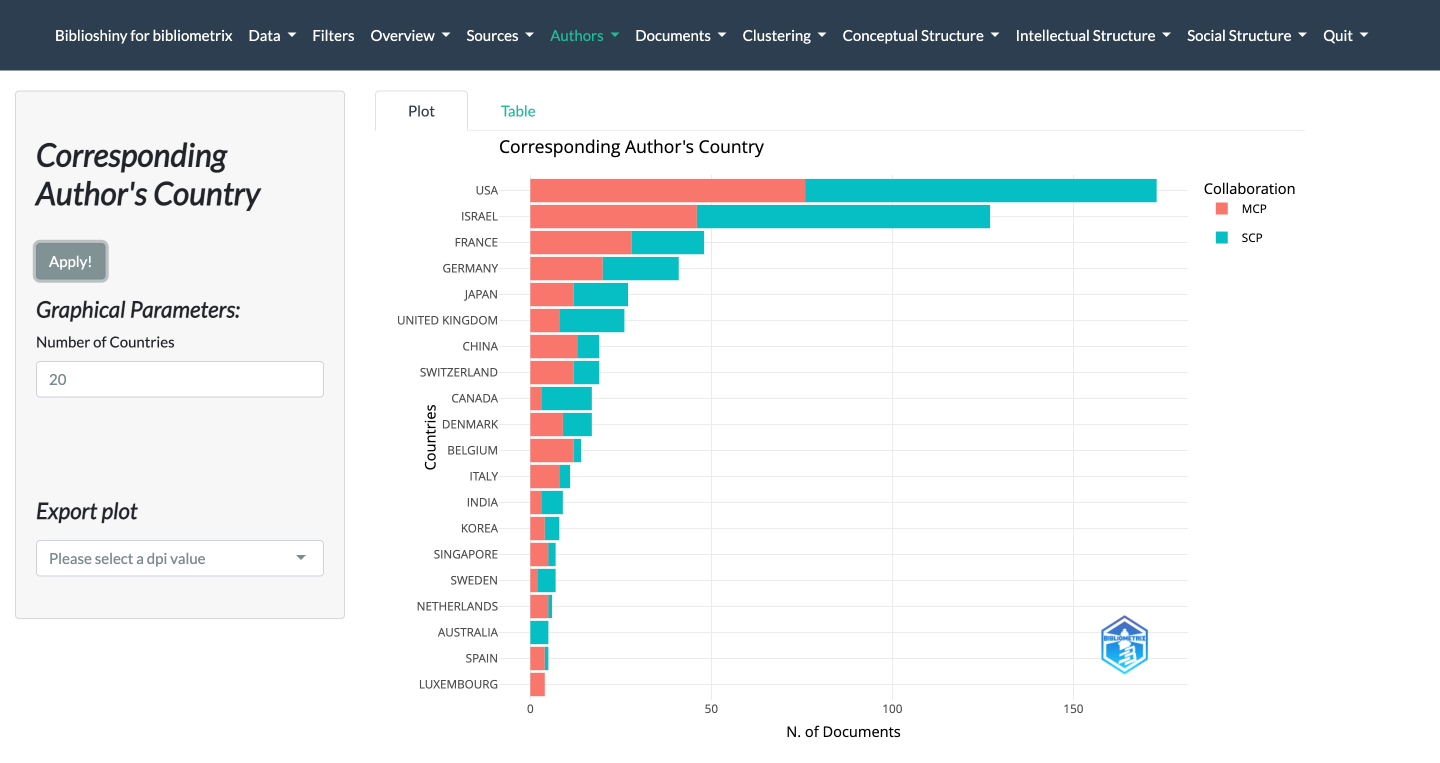Expand the Documents menu

click(681, 35)
